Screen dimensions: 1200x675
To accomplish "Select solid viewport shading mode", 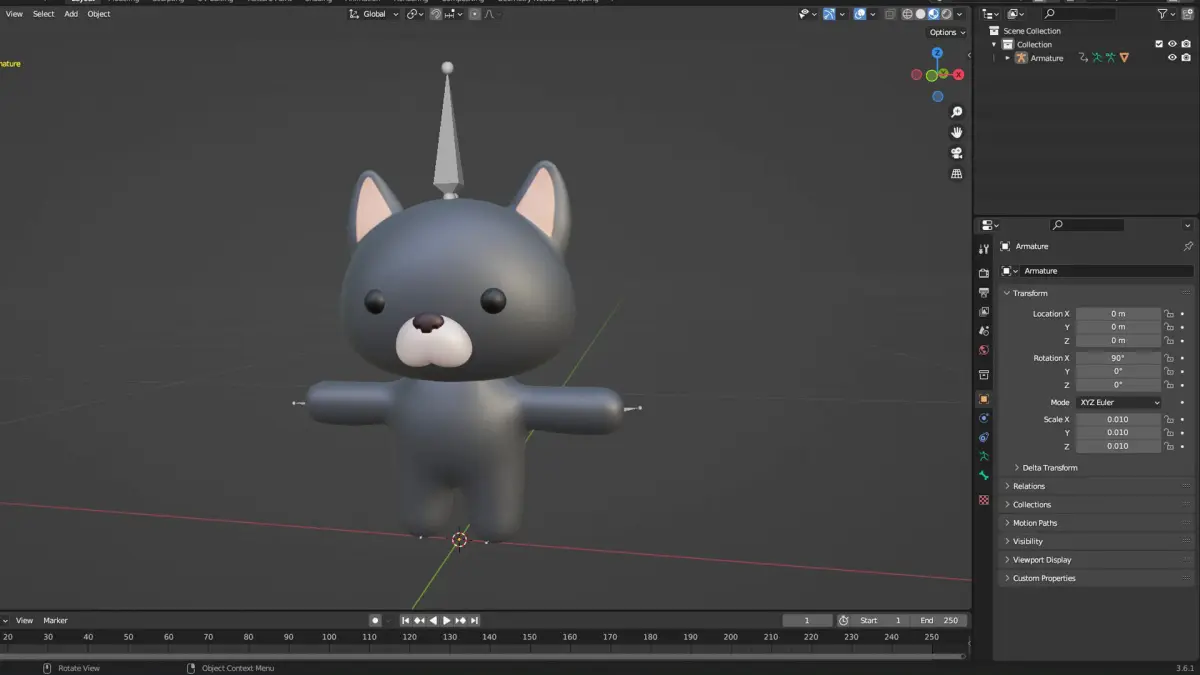I will click(x=920, y=14).
